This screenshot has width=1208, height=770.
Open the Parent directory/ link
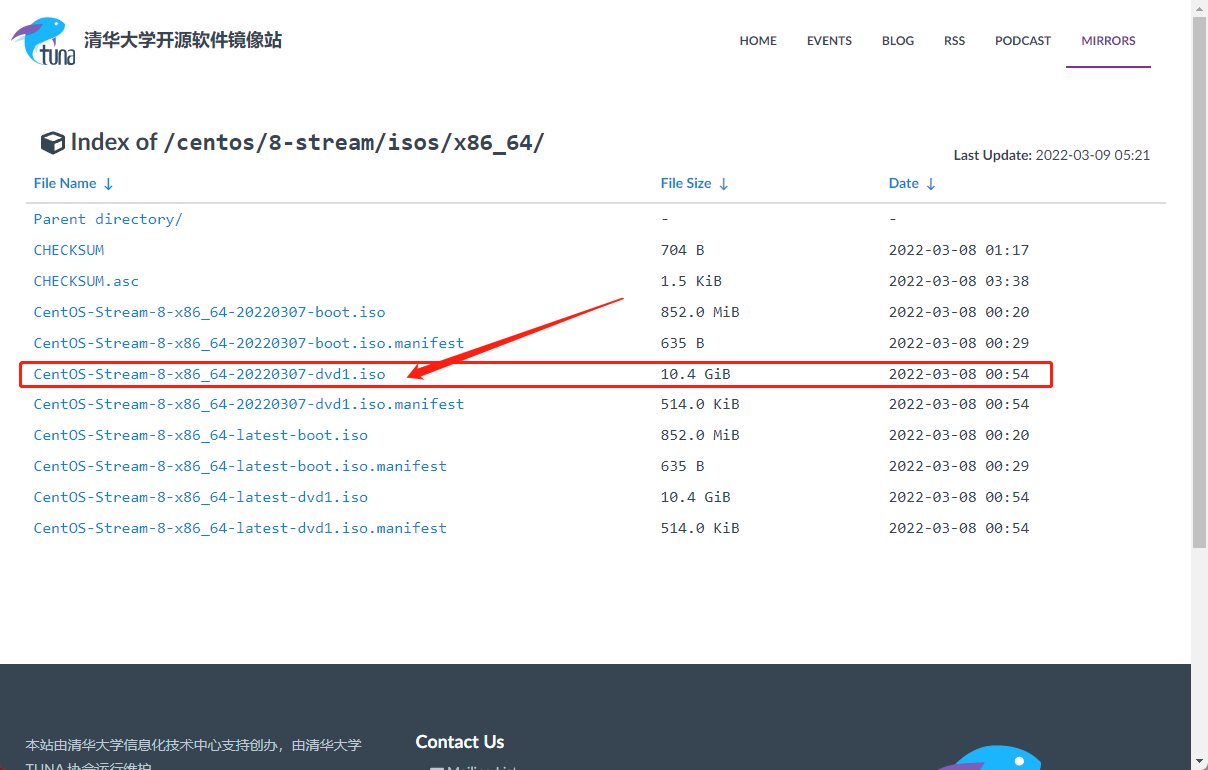pos(108,219)
